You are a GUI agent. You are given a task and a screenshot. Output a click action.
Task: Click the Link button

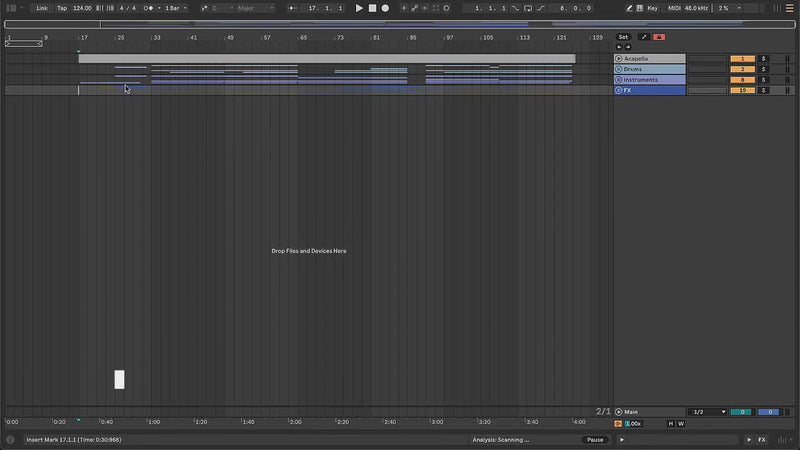click(42, 8)
